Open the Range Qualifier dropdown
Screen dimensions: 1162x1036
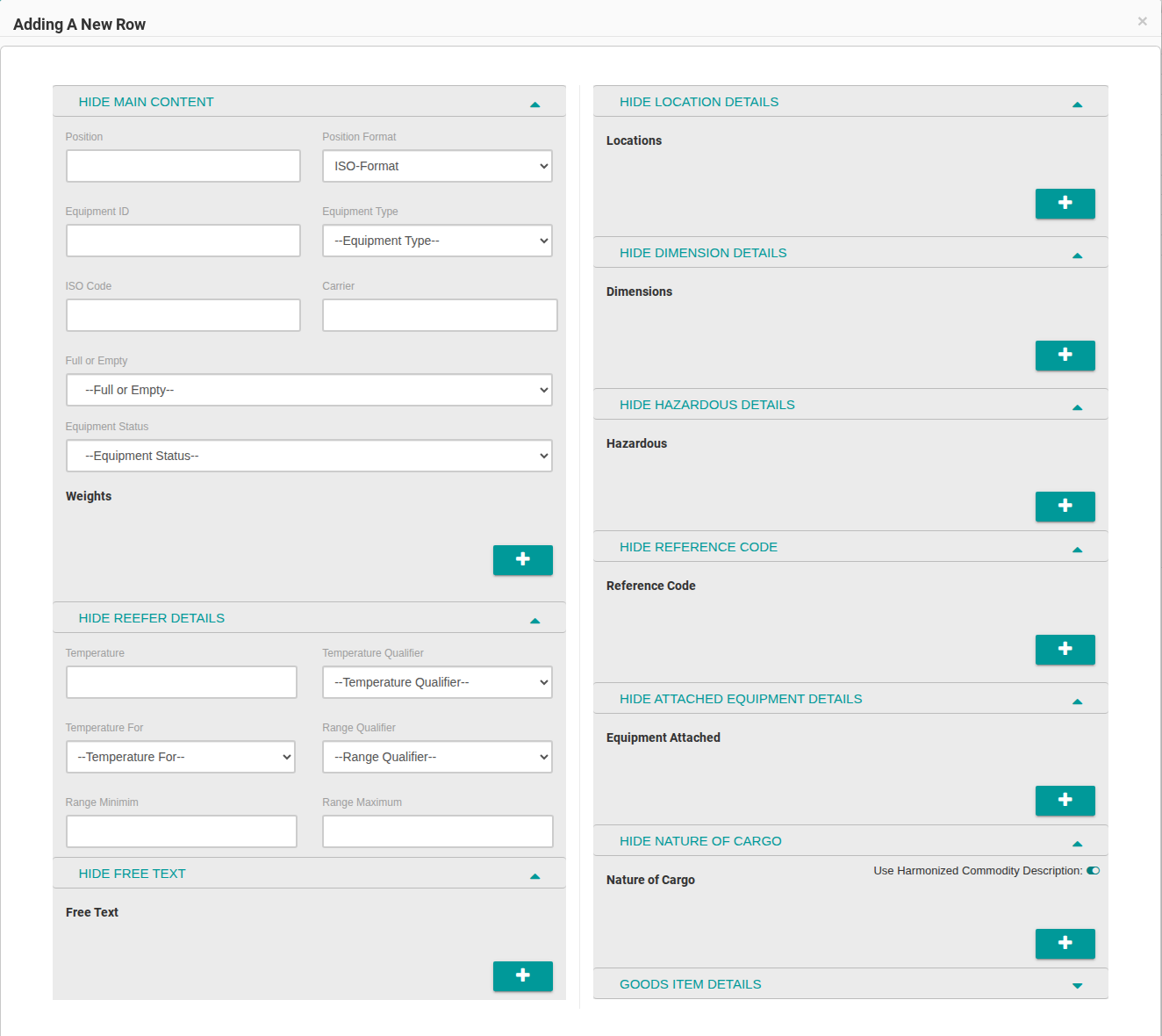tap(437, 757)
